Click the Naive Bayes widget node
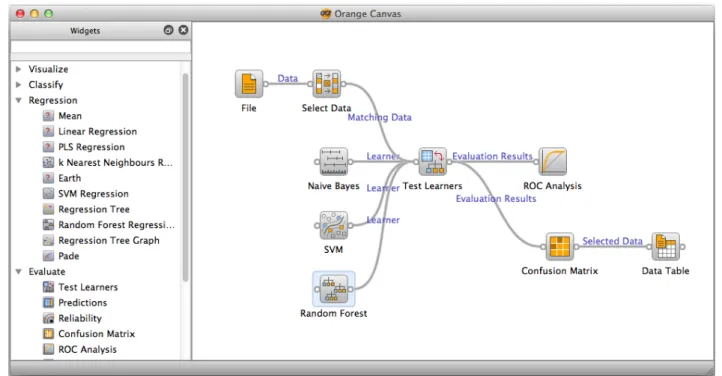The image size is (722, 376). coord(333,162)
